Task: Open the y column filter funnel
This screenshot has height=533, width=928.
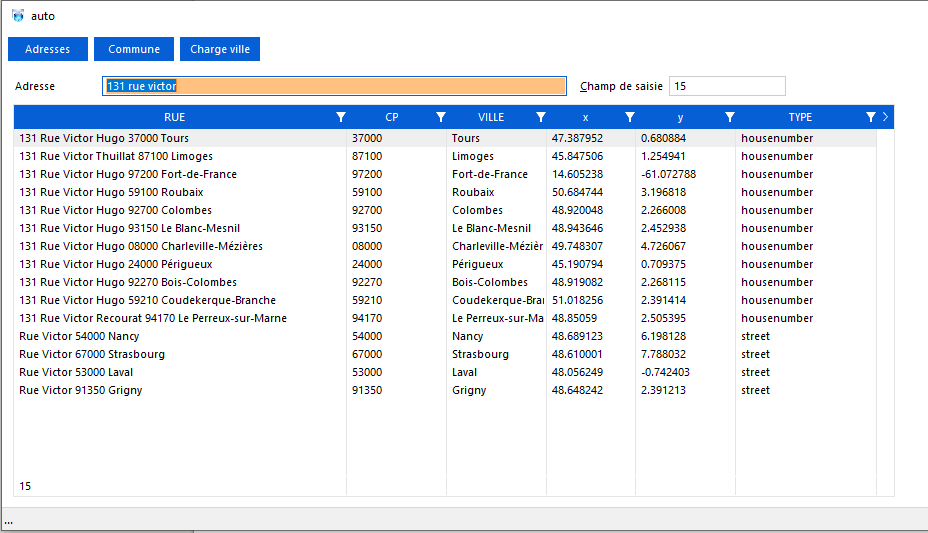Action: [x=730, y=117]
